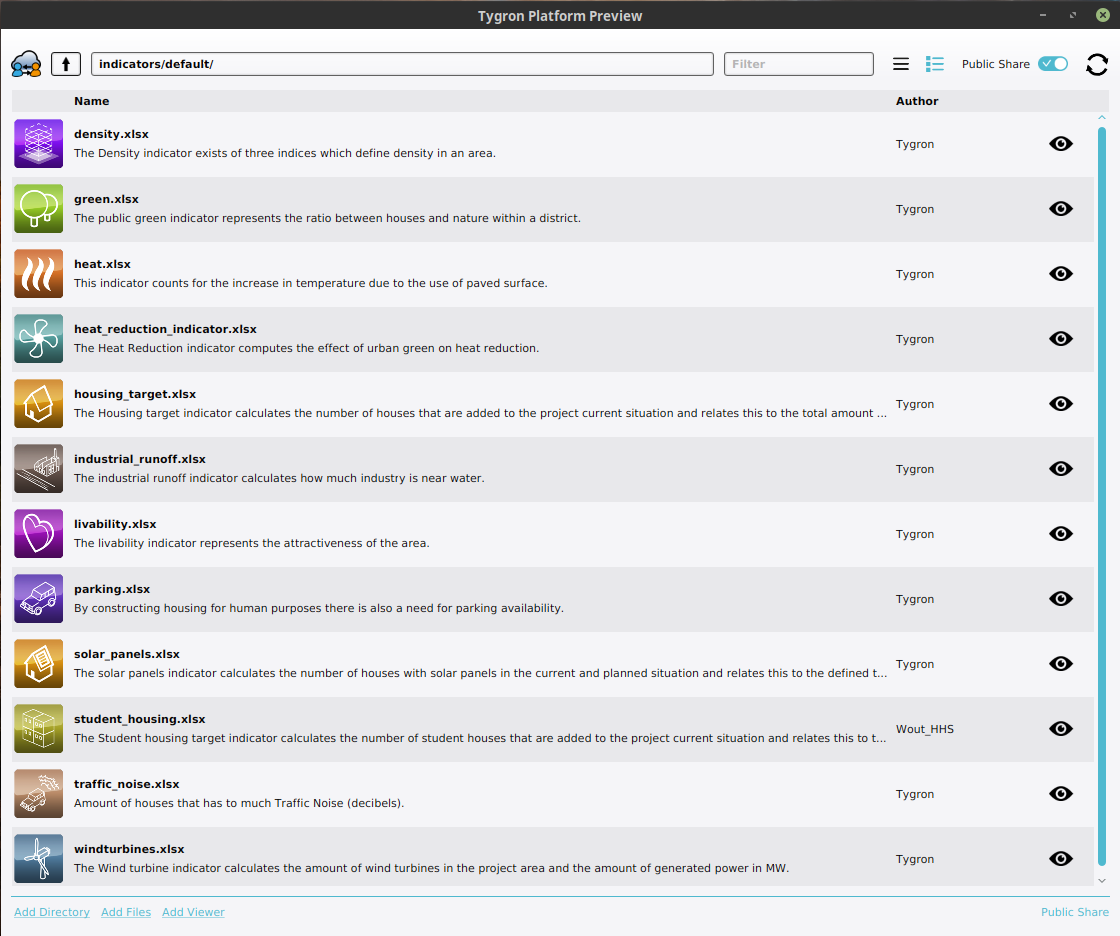This screenshot has height=936, width=1120.
Task: Toggle eye icon for student_housing.xlsx
Action: coord(1061,729)
